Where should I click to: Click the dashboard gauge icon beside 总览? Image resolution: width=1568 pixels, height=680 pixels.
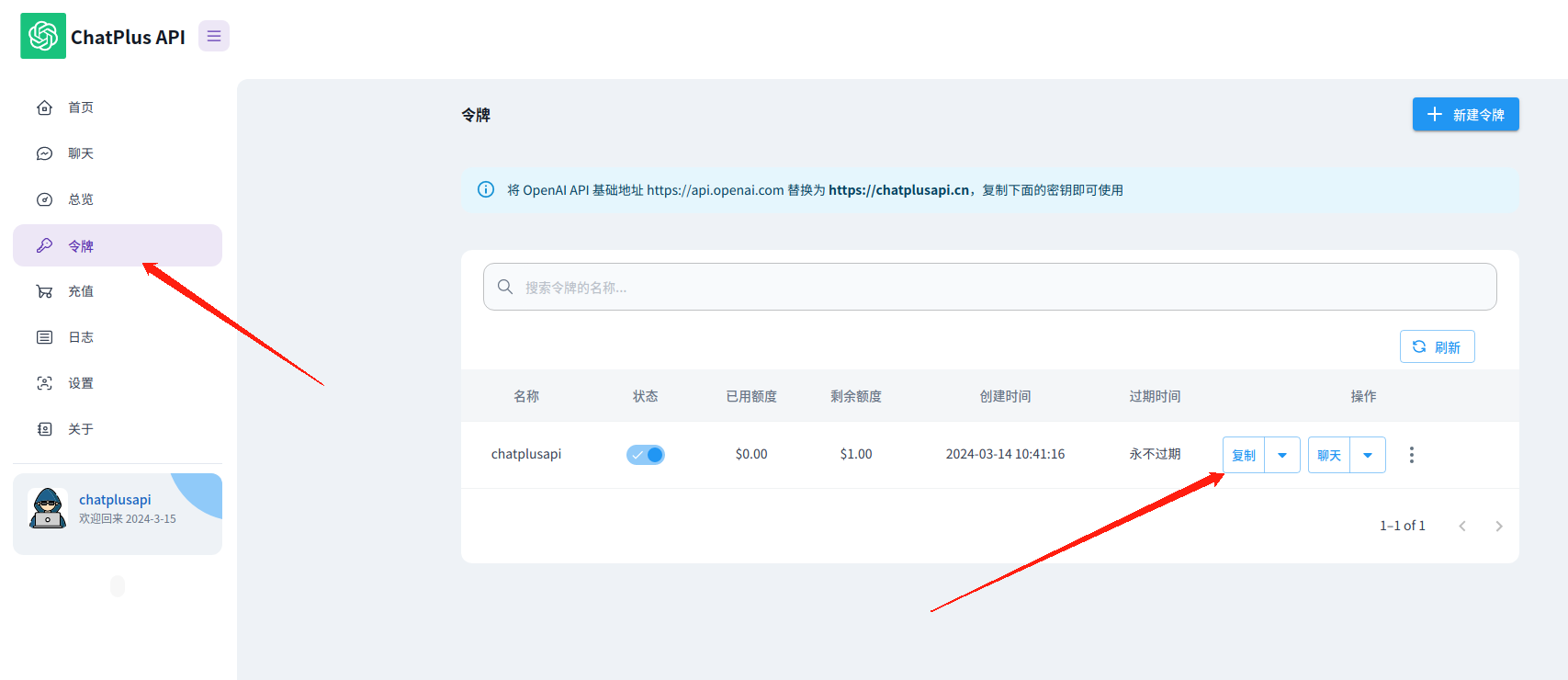click(44, 199)
